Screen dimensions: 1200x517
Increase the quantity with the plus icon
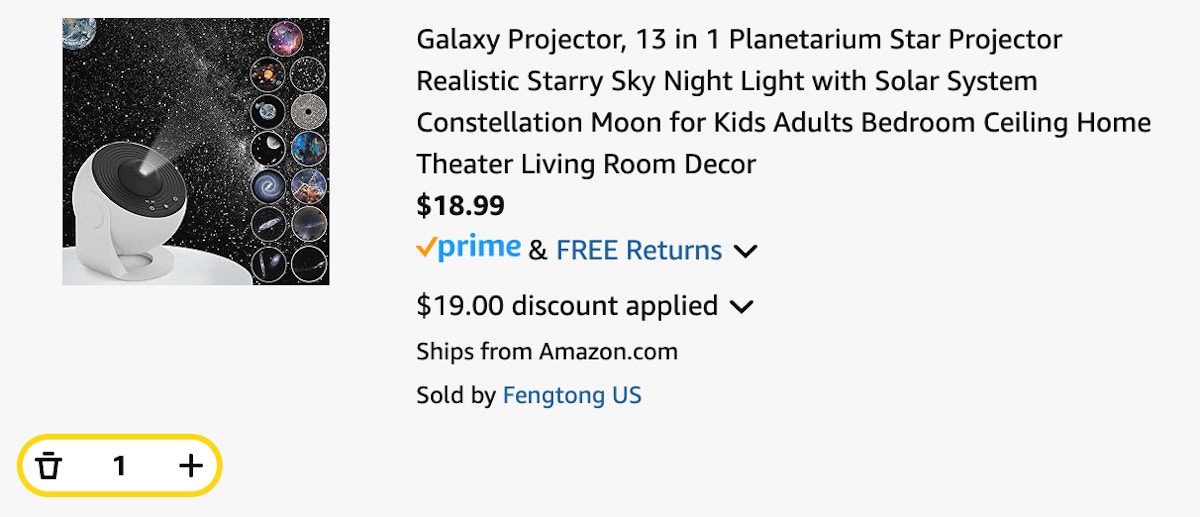click(x=190, y=465)
